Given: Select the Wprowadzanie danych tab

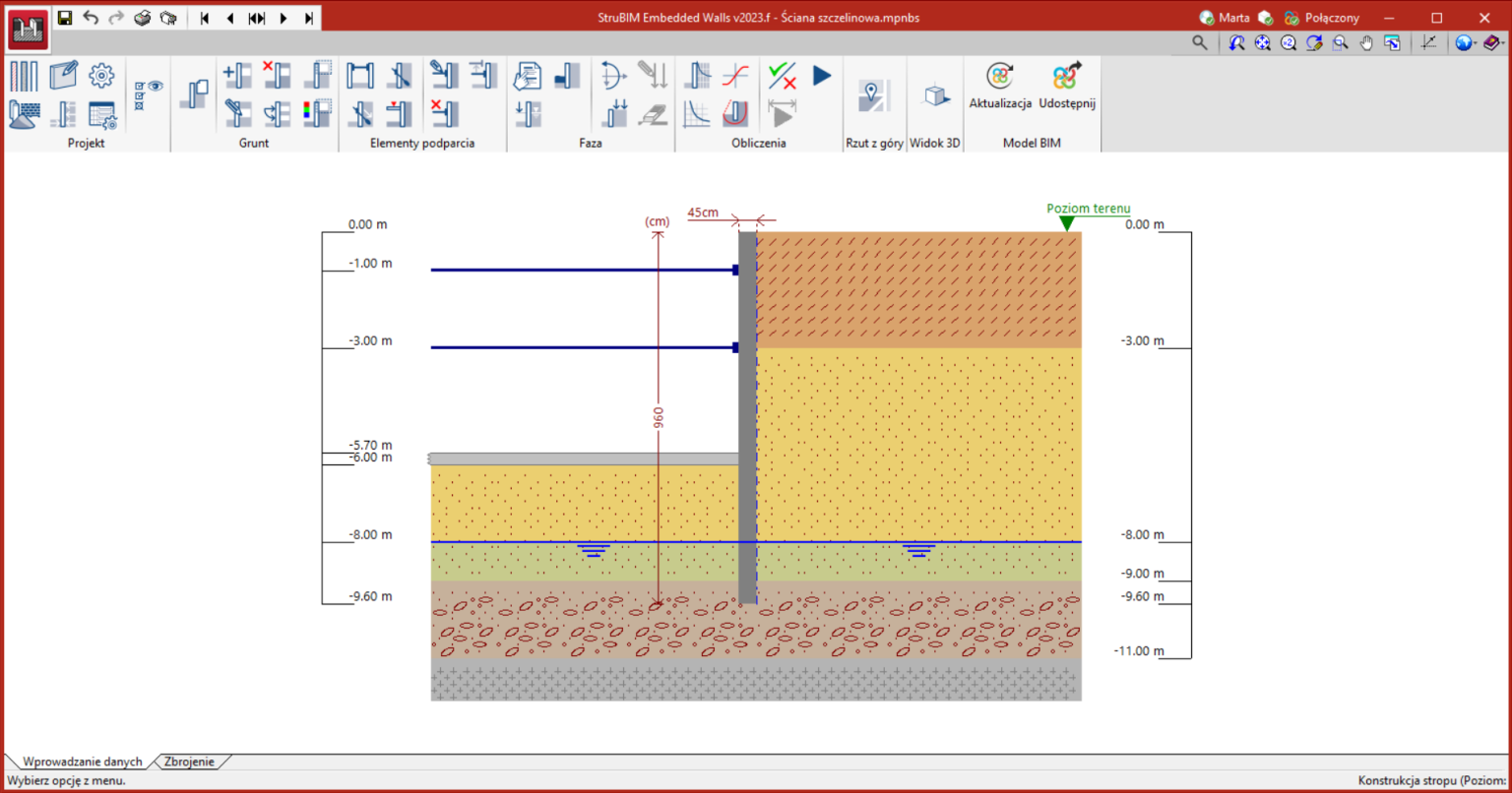Looking at the screenshot, I should point(82,762).
